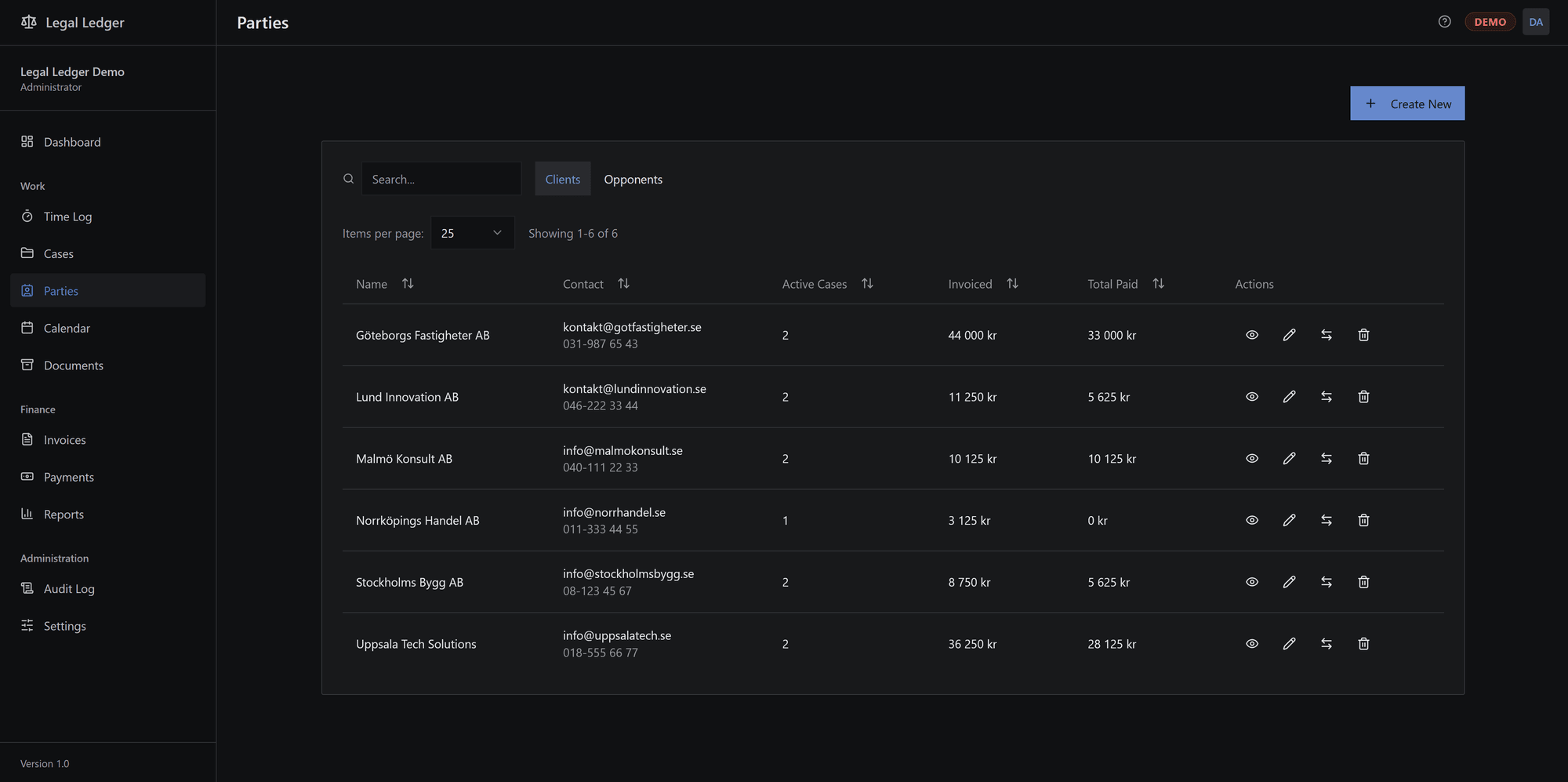Show Lund Innovation AB via eye icon

pos(1252,397)
